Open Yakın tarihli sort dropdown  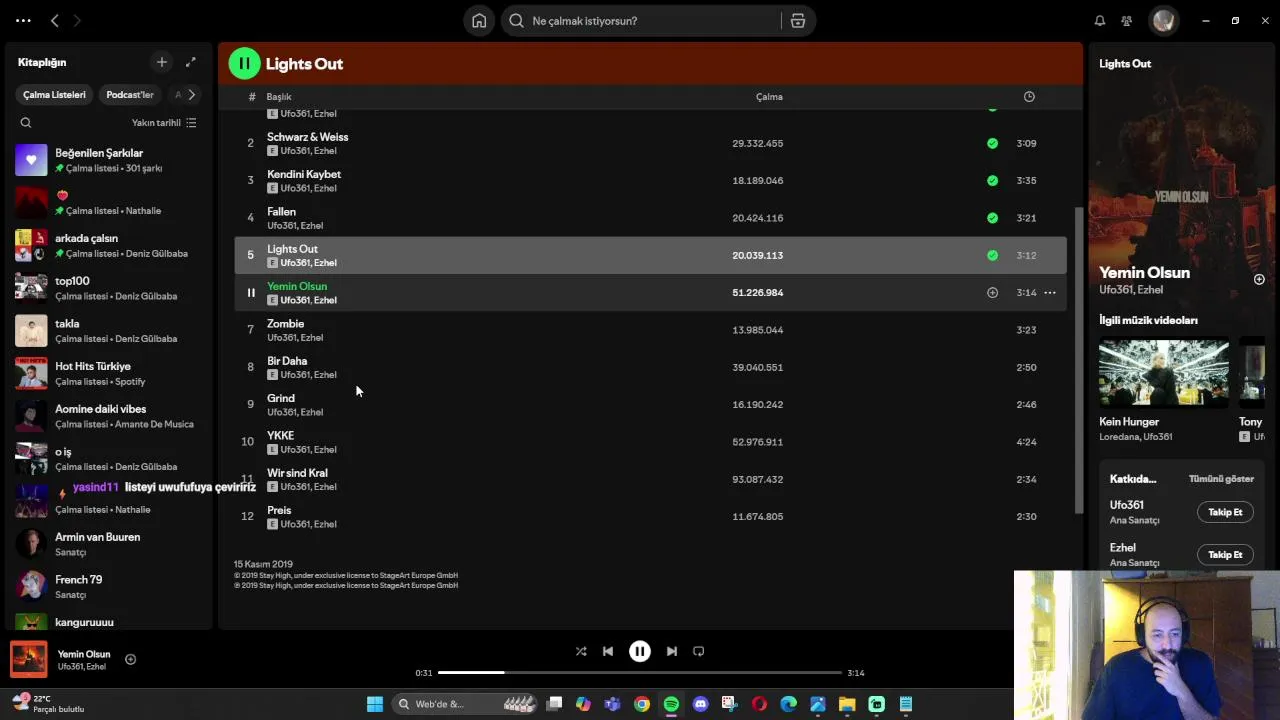[x=164, y=123]
